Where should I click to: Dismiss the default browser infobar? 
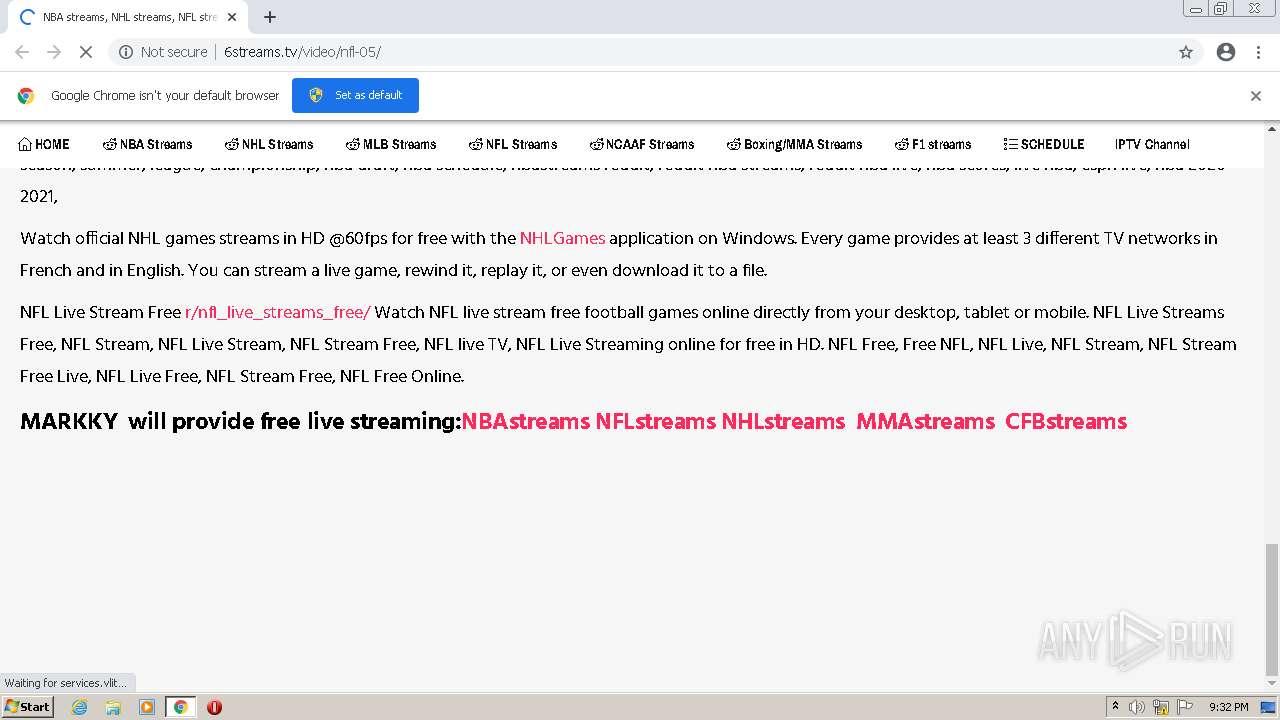tap(1256, 96)
